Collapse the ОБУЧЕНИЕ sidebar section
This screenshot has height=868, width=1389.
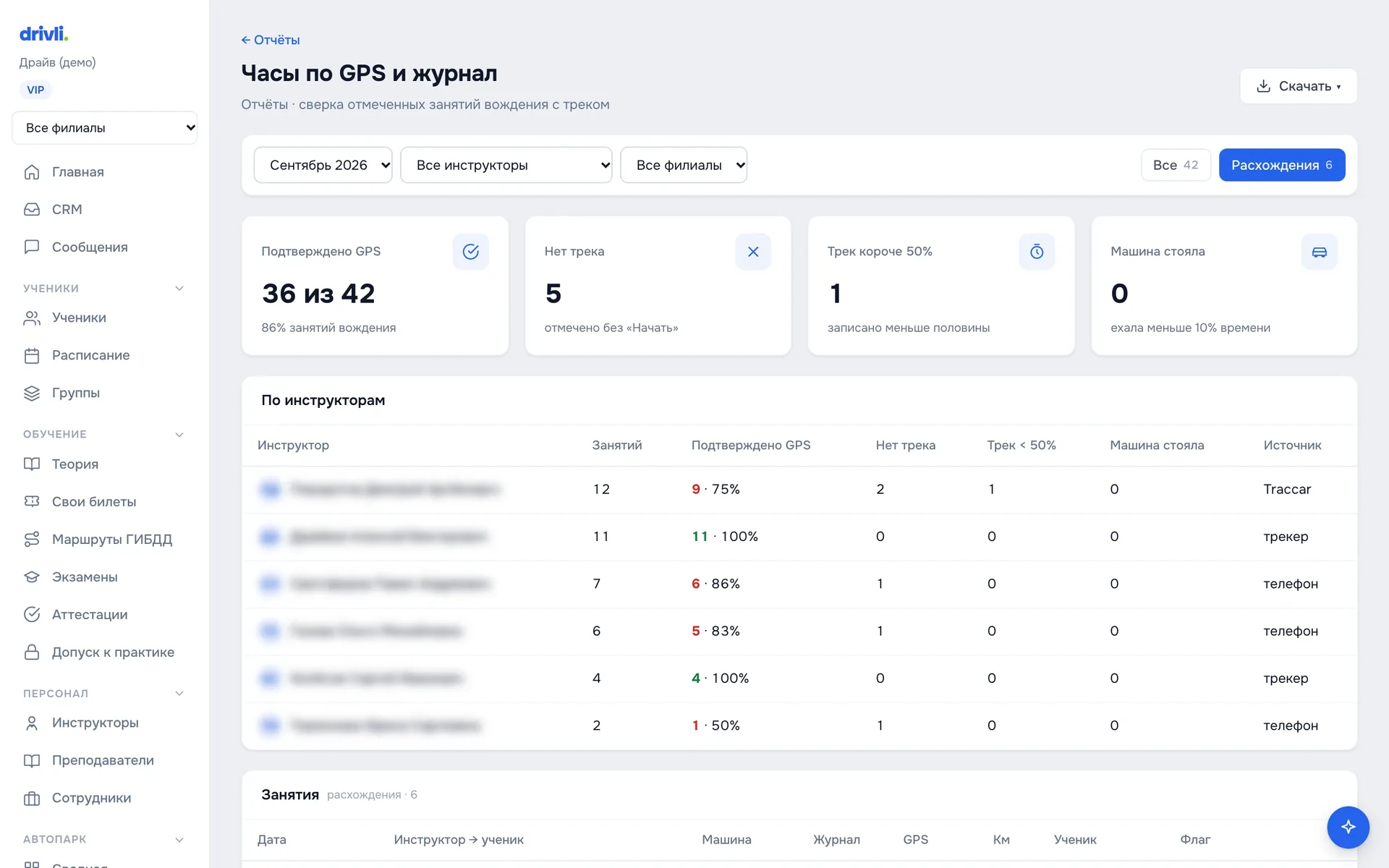(179, 435)
